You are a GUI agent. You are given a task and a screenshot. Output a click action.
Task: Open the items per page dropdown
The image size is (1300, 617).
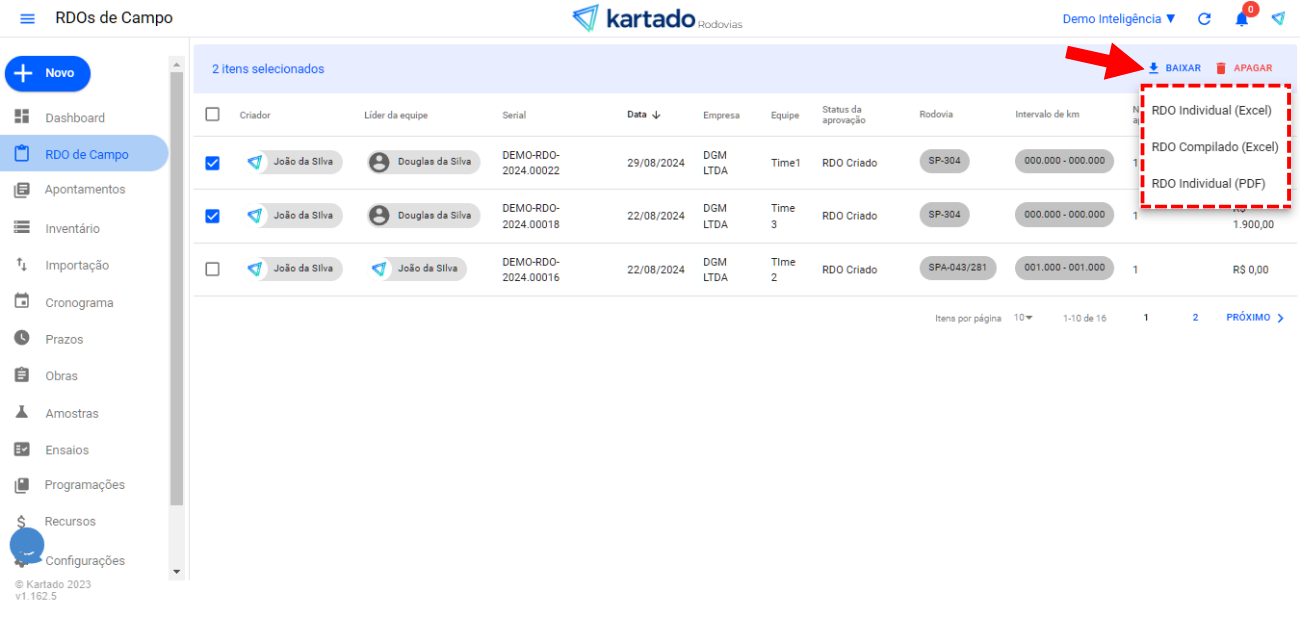pyautogui.click(x=1023, y=318)
